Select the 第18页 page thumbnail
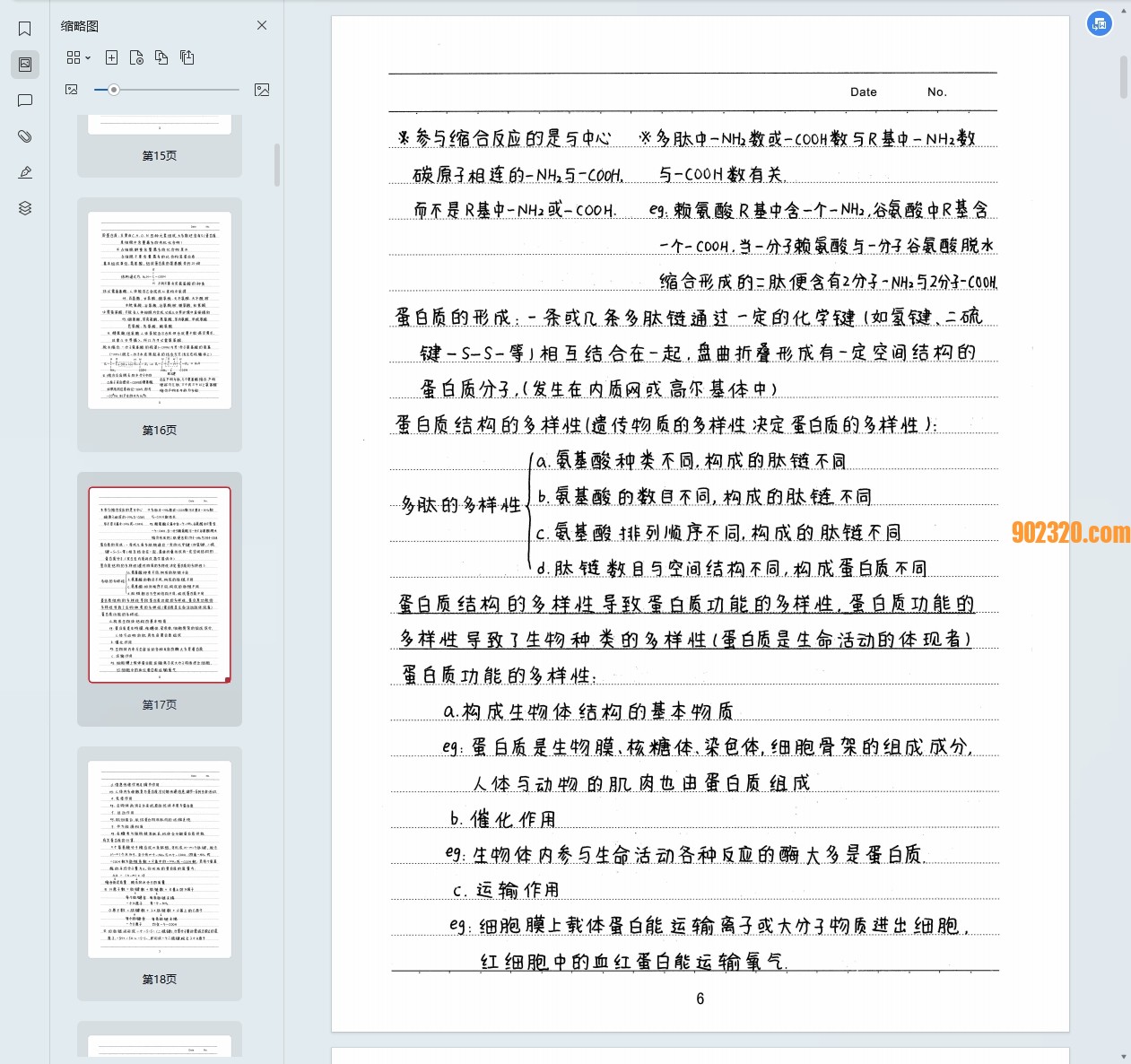This screenshot has width=1131, height=1064. point(160,859)
